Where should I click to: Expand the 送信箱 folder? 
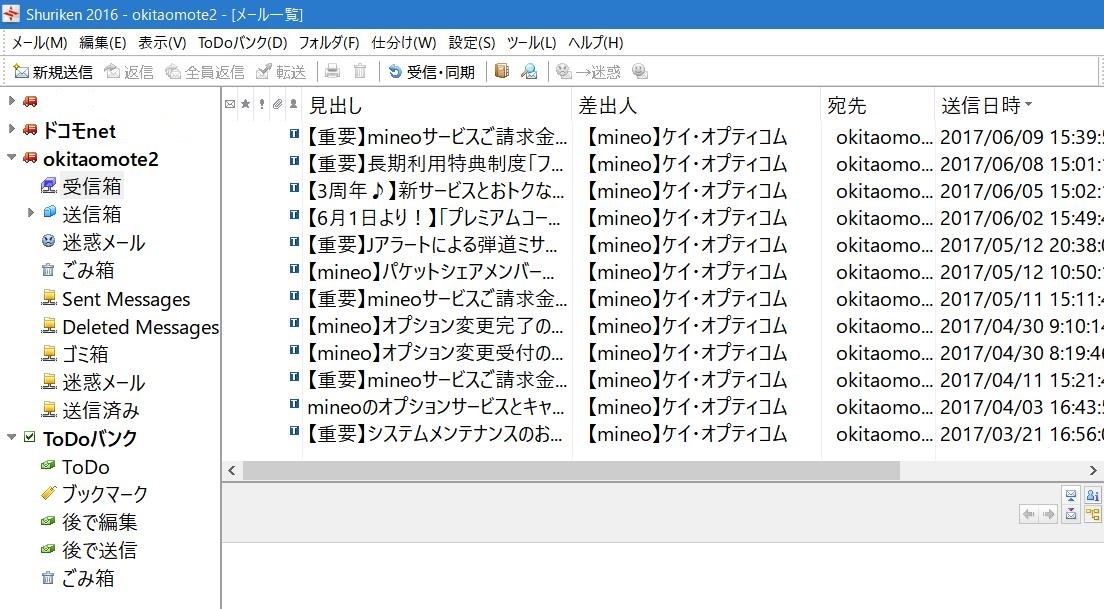tap(31, 213)
